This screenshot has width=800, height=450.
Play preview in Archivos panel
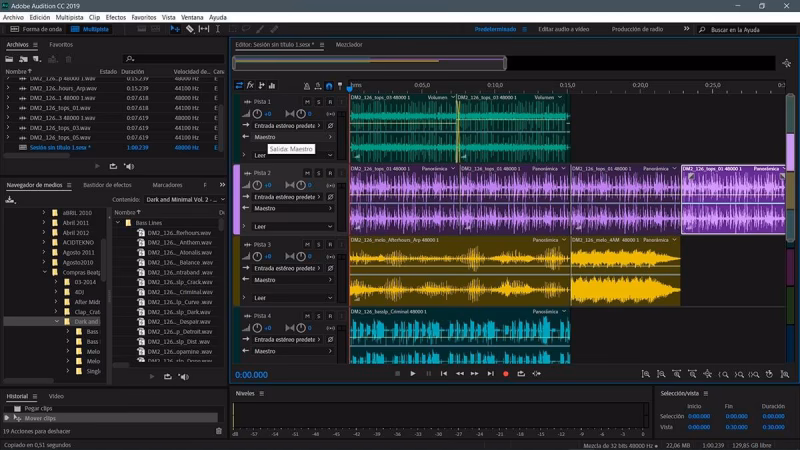pos(97,166)
